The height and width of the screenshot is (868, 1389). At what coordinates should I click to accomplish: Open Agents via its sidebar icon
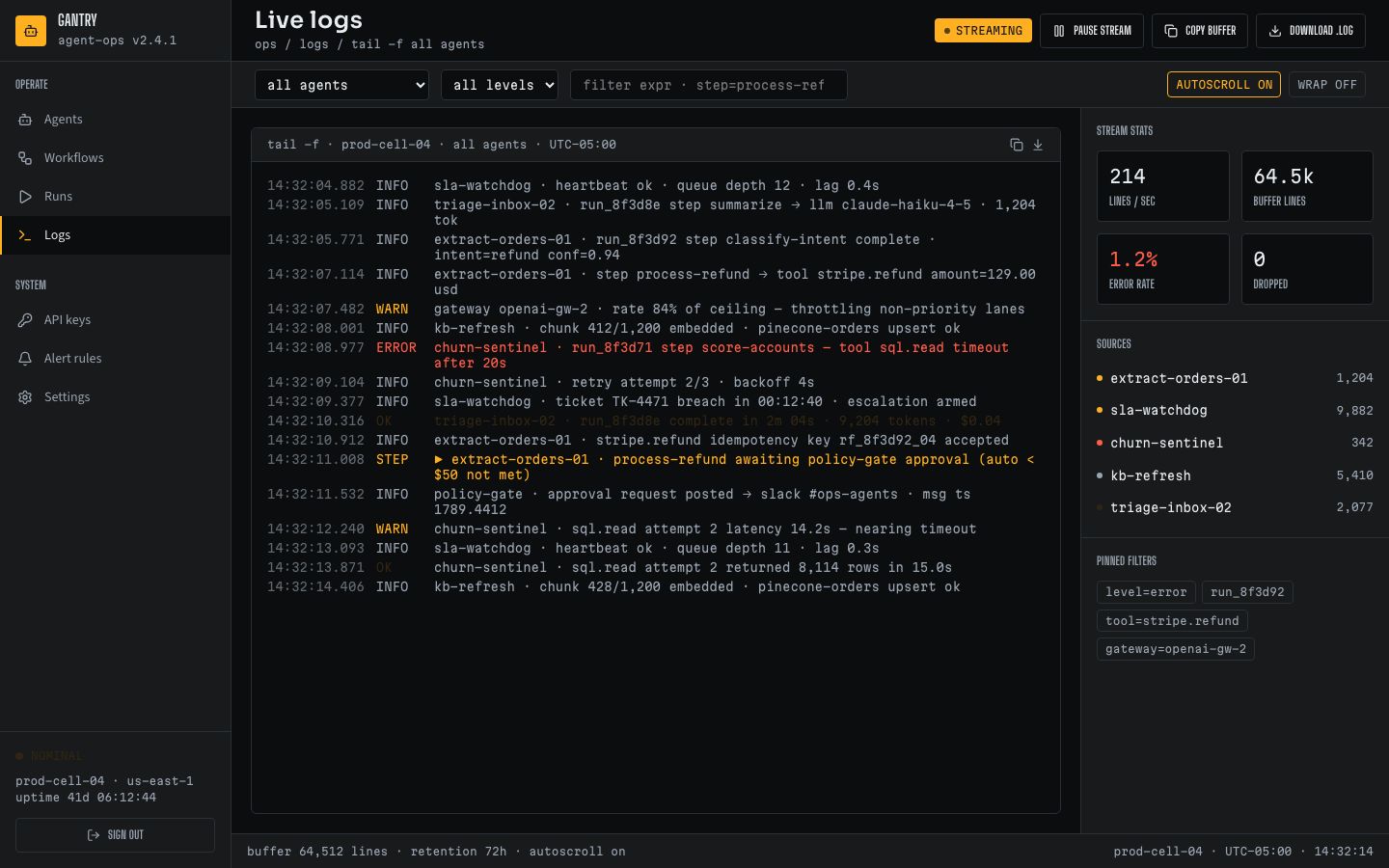pyautogui.click(x=25, y=120)
